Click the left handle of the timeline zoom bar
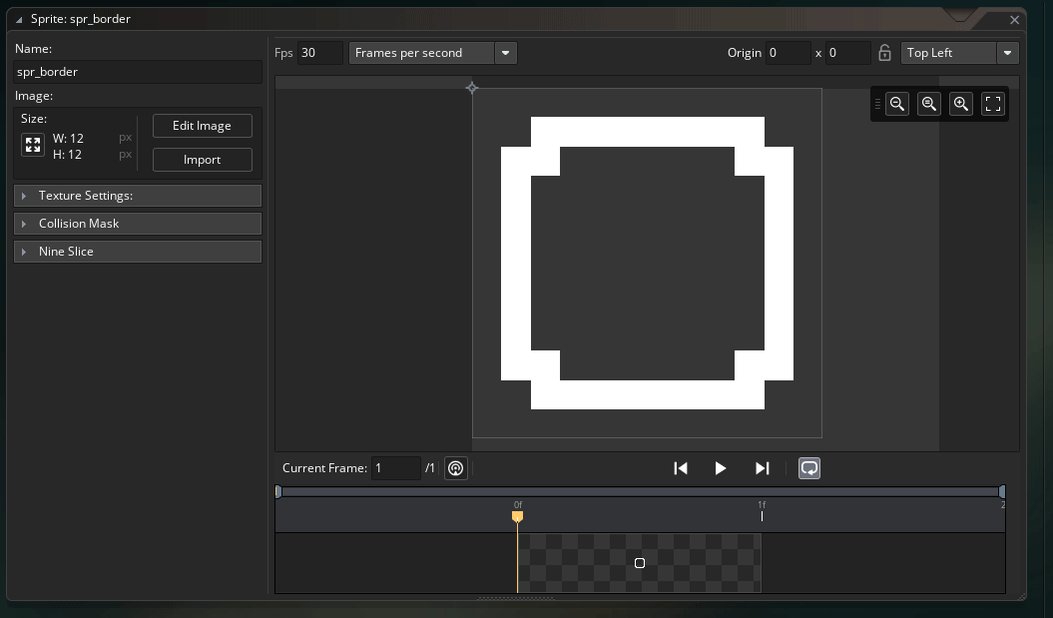1053x618 pixels. [279, 492]
